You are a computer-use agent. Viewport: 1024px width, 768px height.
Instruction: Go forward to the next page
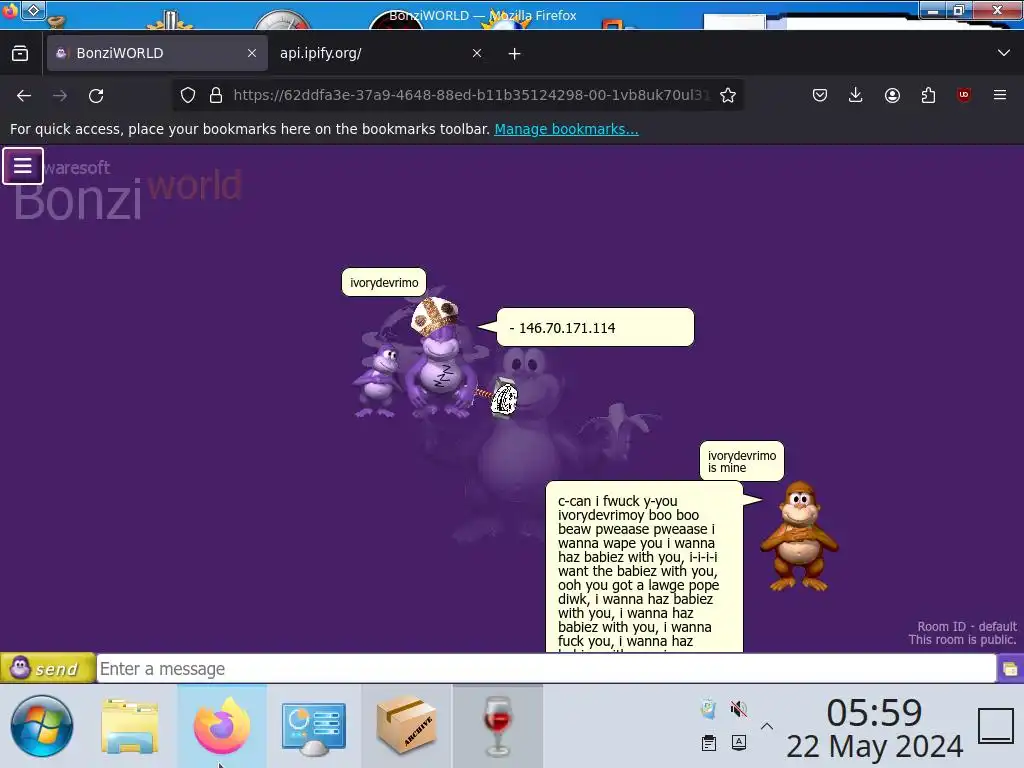60,96
